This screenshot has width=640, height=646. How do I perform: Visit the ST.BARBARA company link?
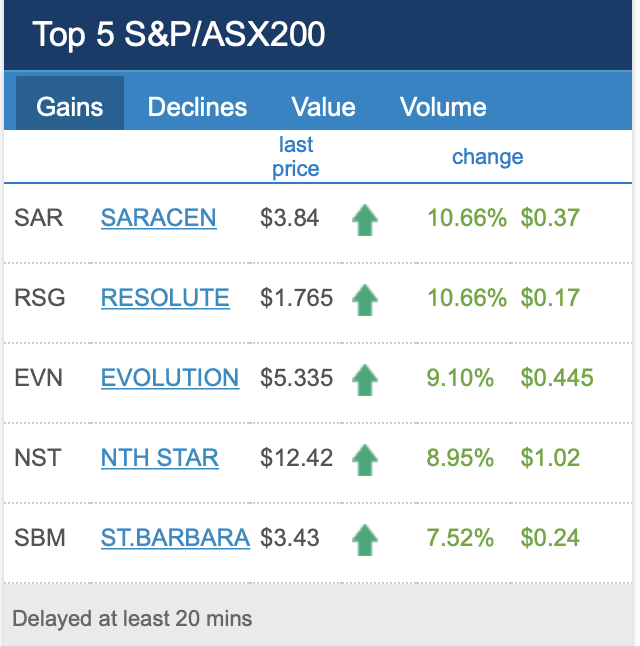point(175,538)
